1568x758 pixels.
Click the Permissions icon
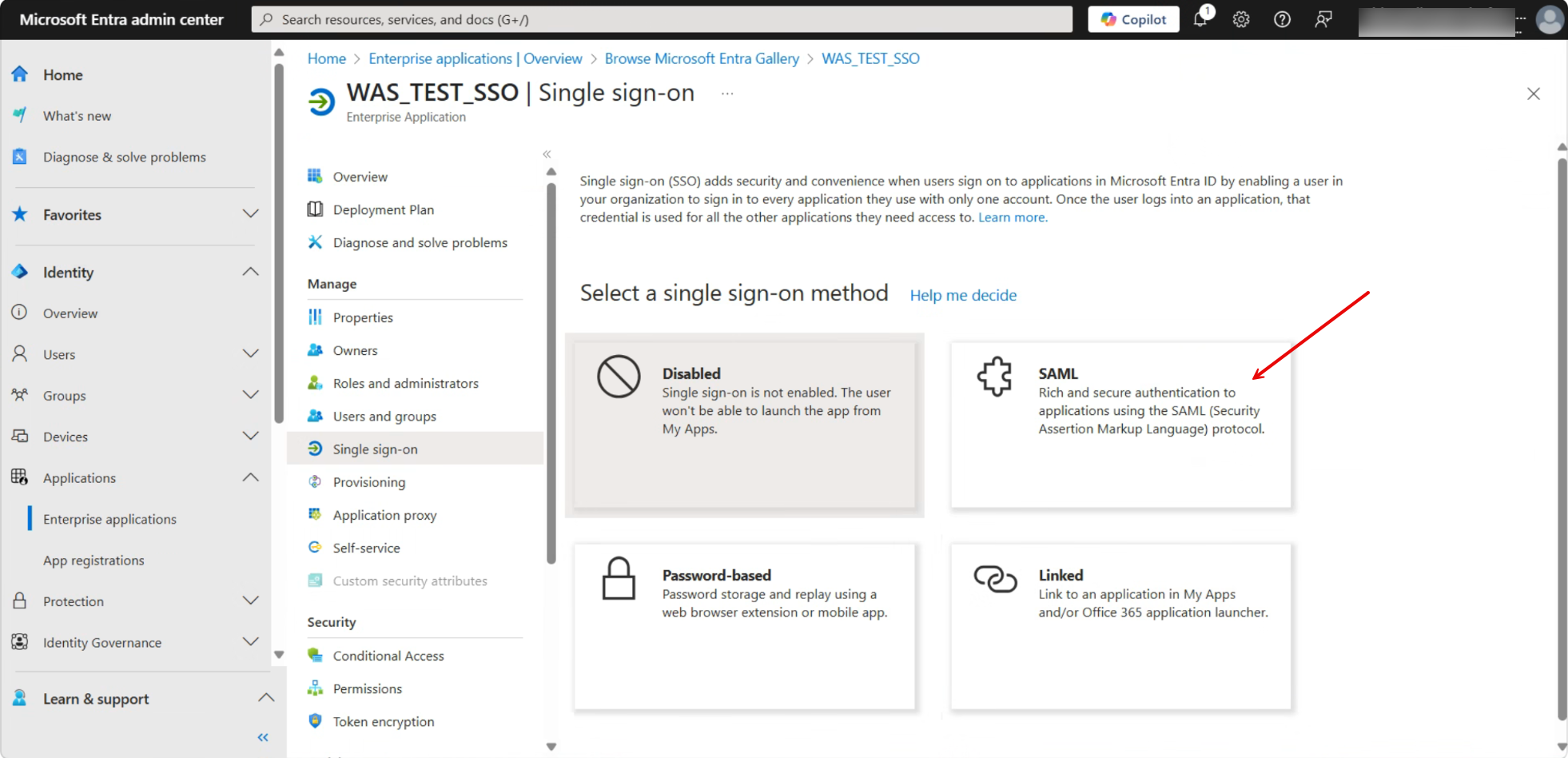(315, 688)
